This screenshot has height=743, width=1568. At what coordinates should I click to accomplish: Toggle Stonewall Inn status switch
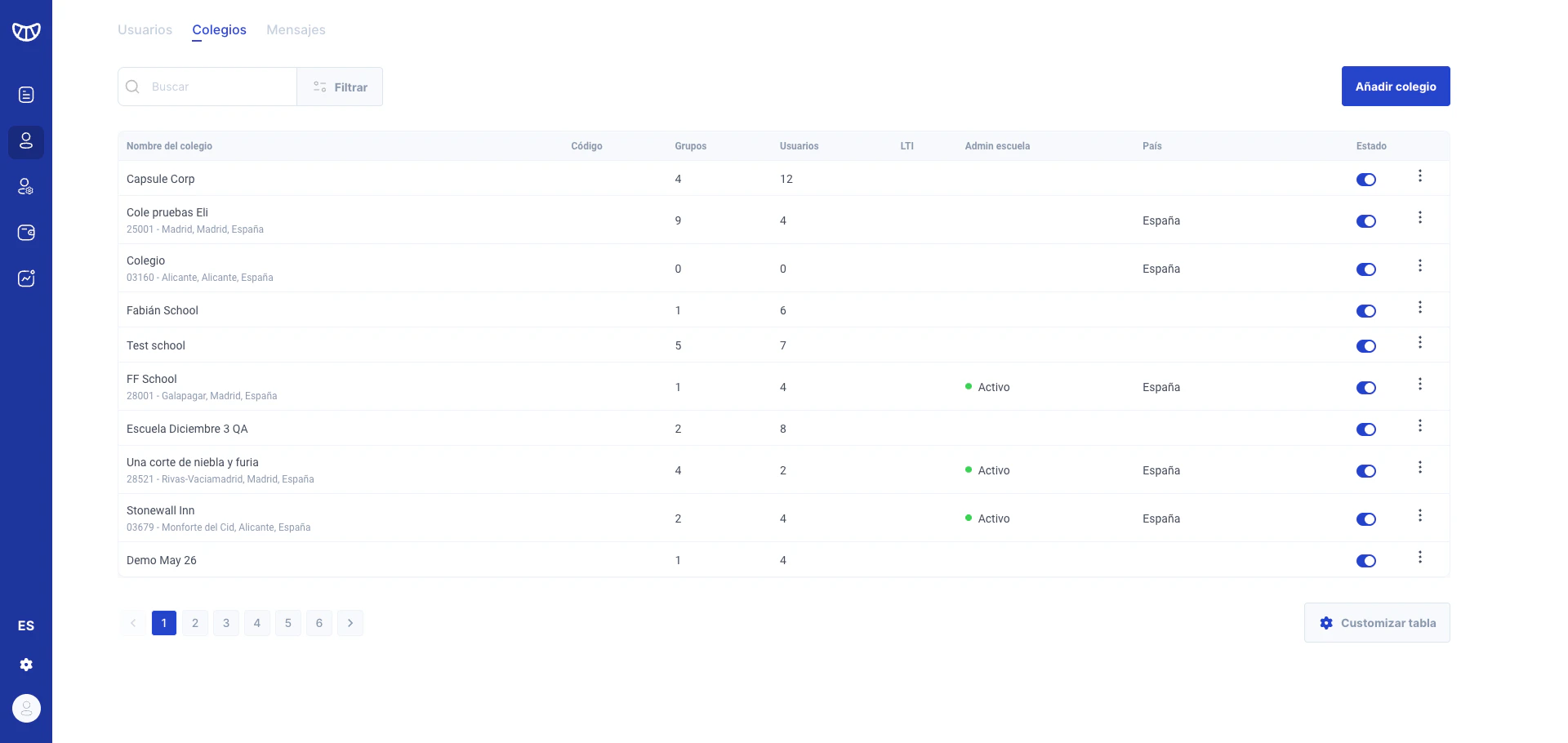pyautogui.click(x=1366, y=519)
